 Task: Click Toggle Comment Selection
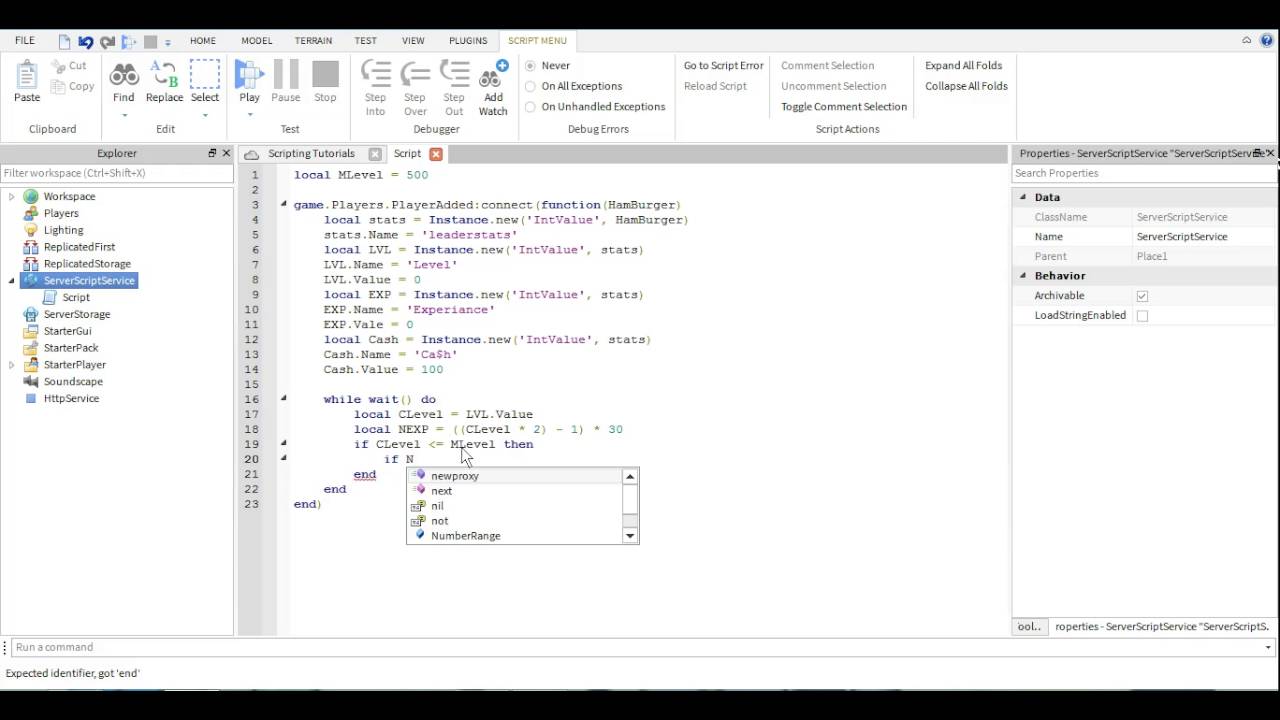pyautogui.click(x=844, y=107)
